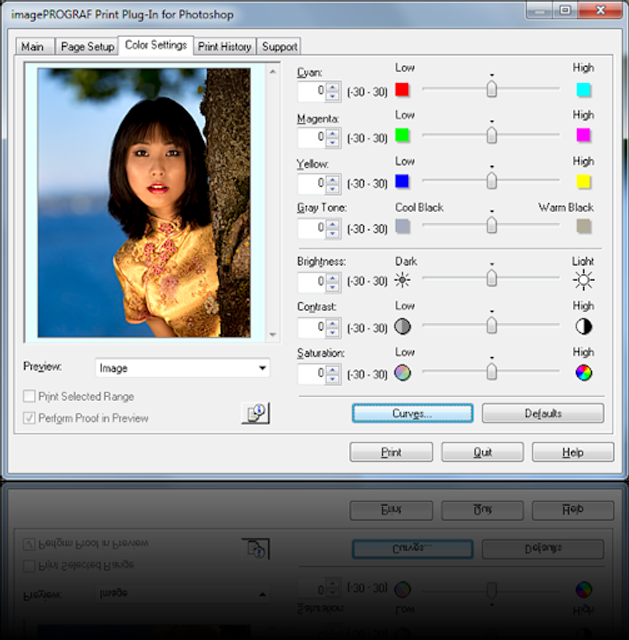Switch to the Page Setup tab
629x640 pixels.
coord(87,47)
